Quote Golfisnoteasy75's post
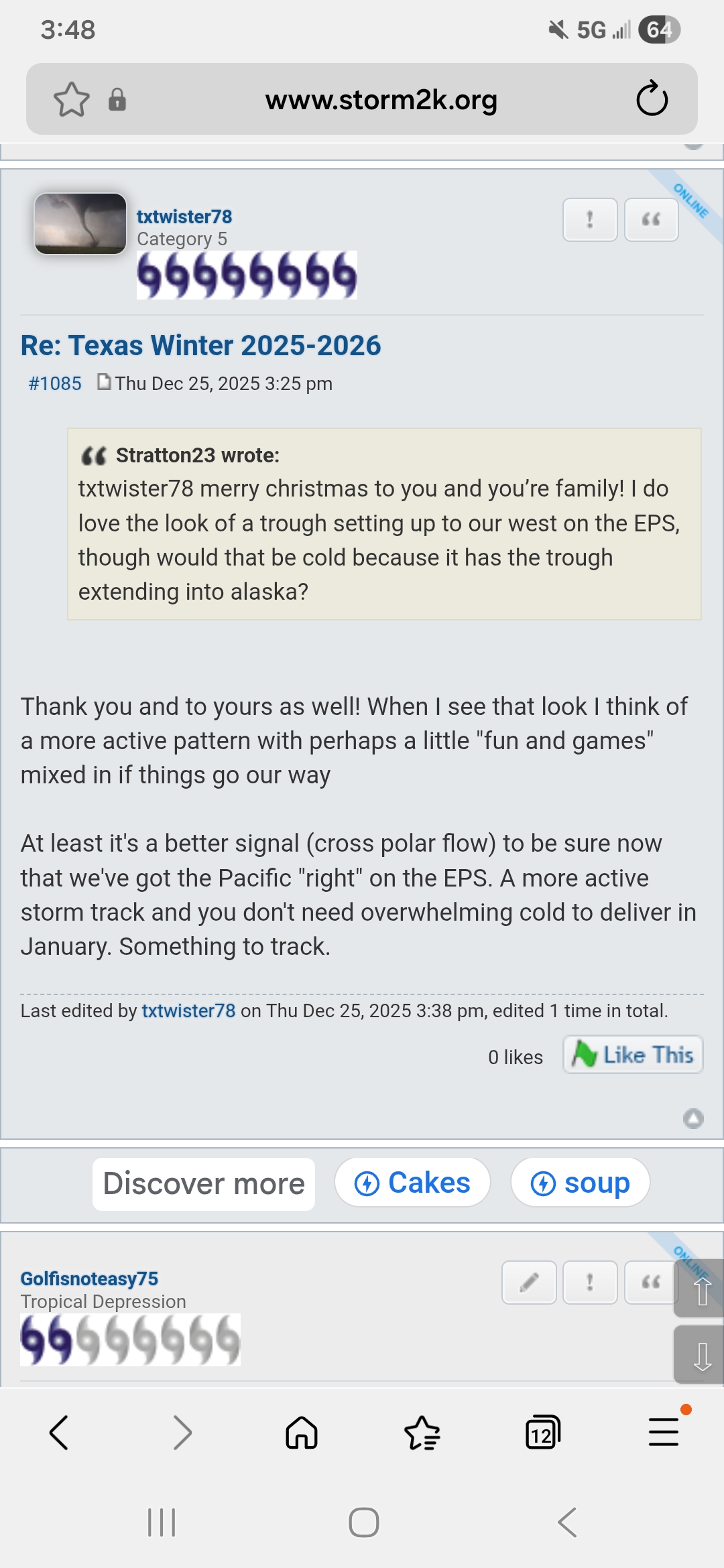The height and width of the screenshot is (1568, 724). pyautogui.click(x=650, y=1283)
